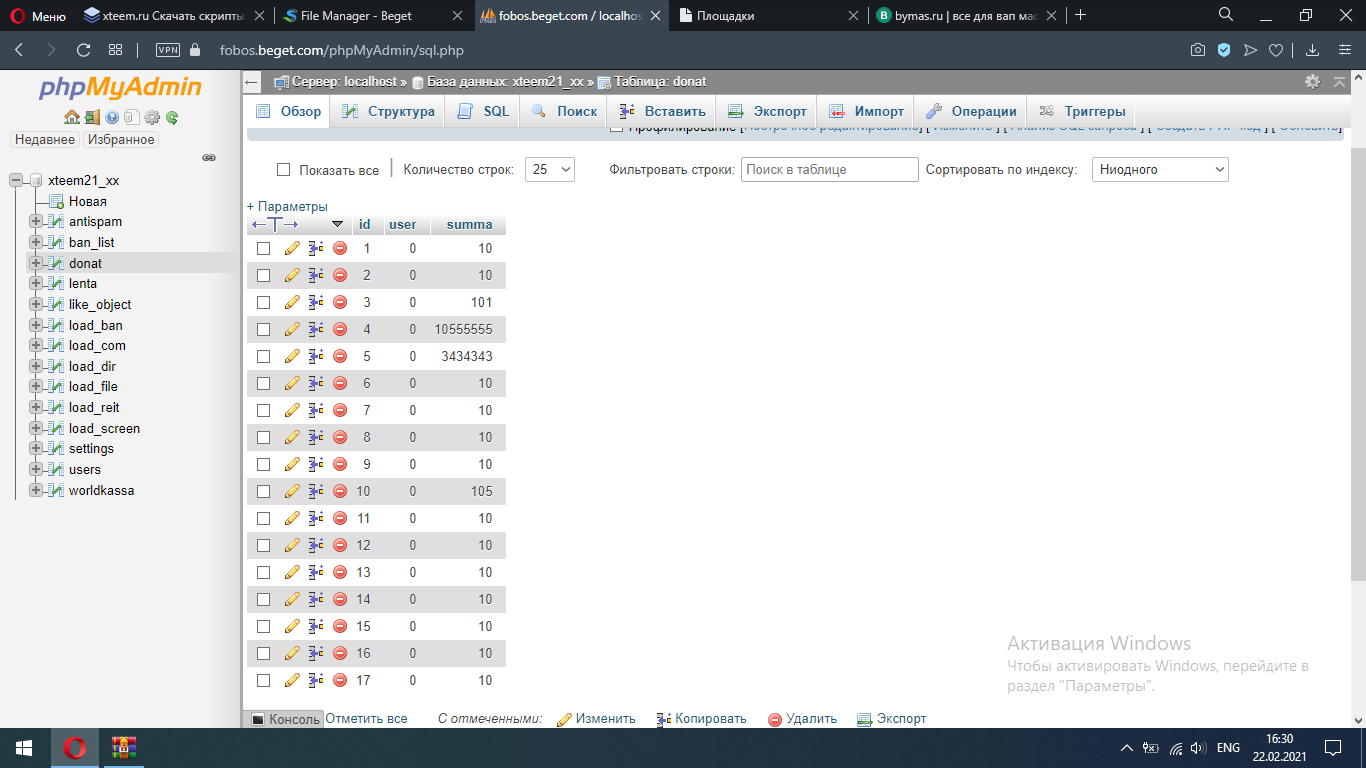Open the 'Количество строк' dropdown
The image size is (1366, 768).
550,170
